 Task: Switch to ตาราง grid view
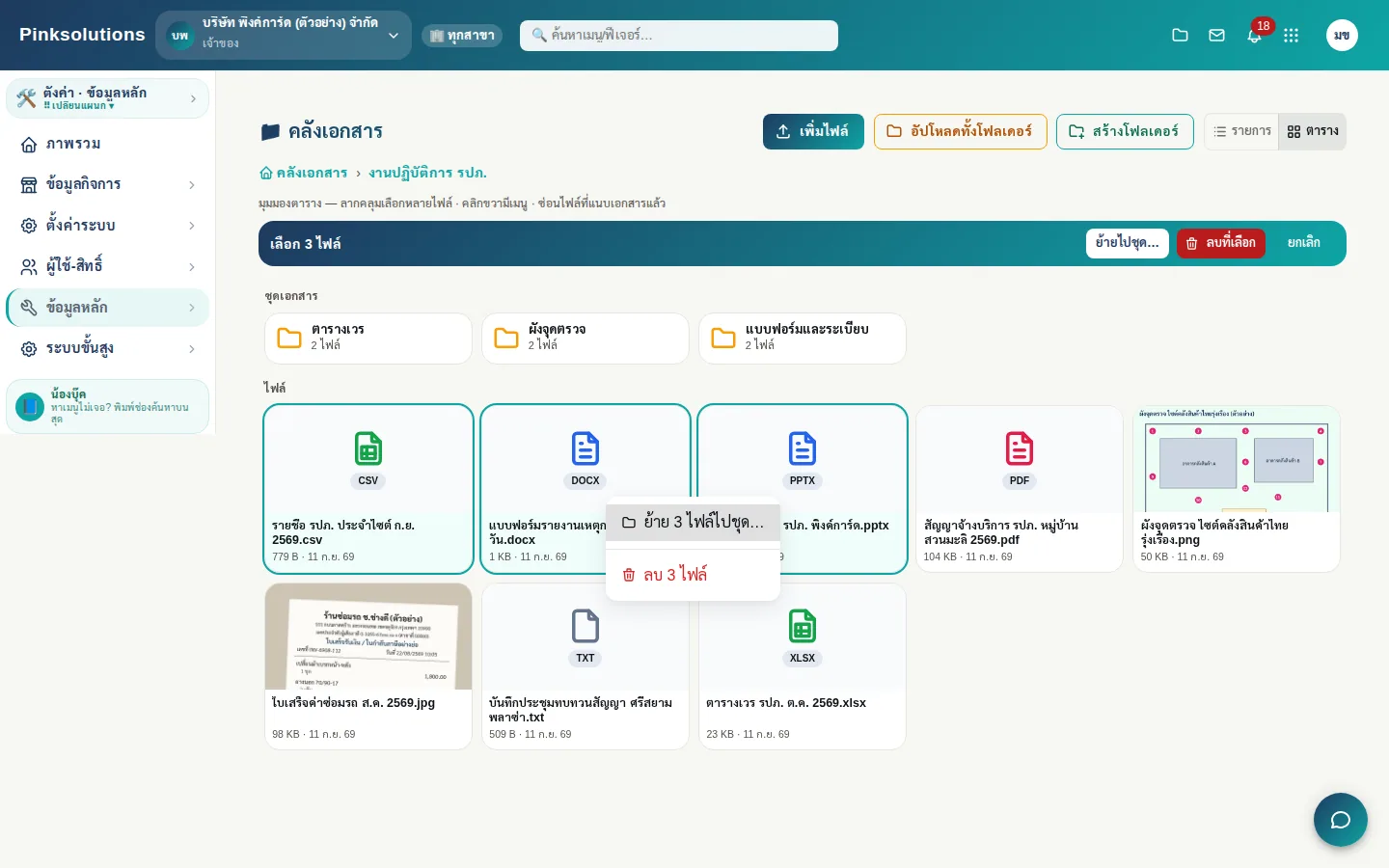(x=1313, y=131)
